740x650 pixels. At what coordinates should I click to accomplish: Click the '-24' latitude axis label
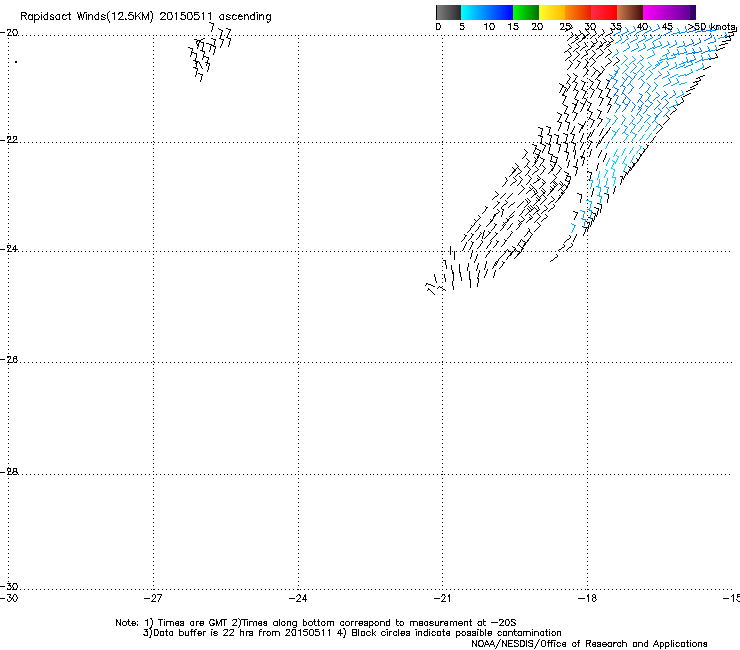[9, 248]
